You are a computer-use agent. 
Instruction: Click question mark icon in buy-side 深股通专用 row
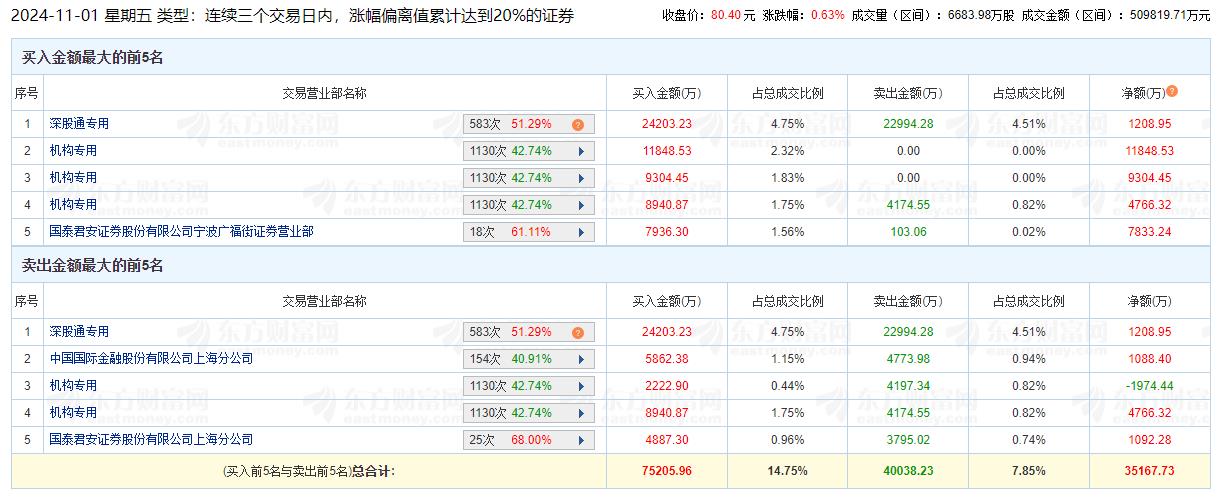point(577,125)
